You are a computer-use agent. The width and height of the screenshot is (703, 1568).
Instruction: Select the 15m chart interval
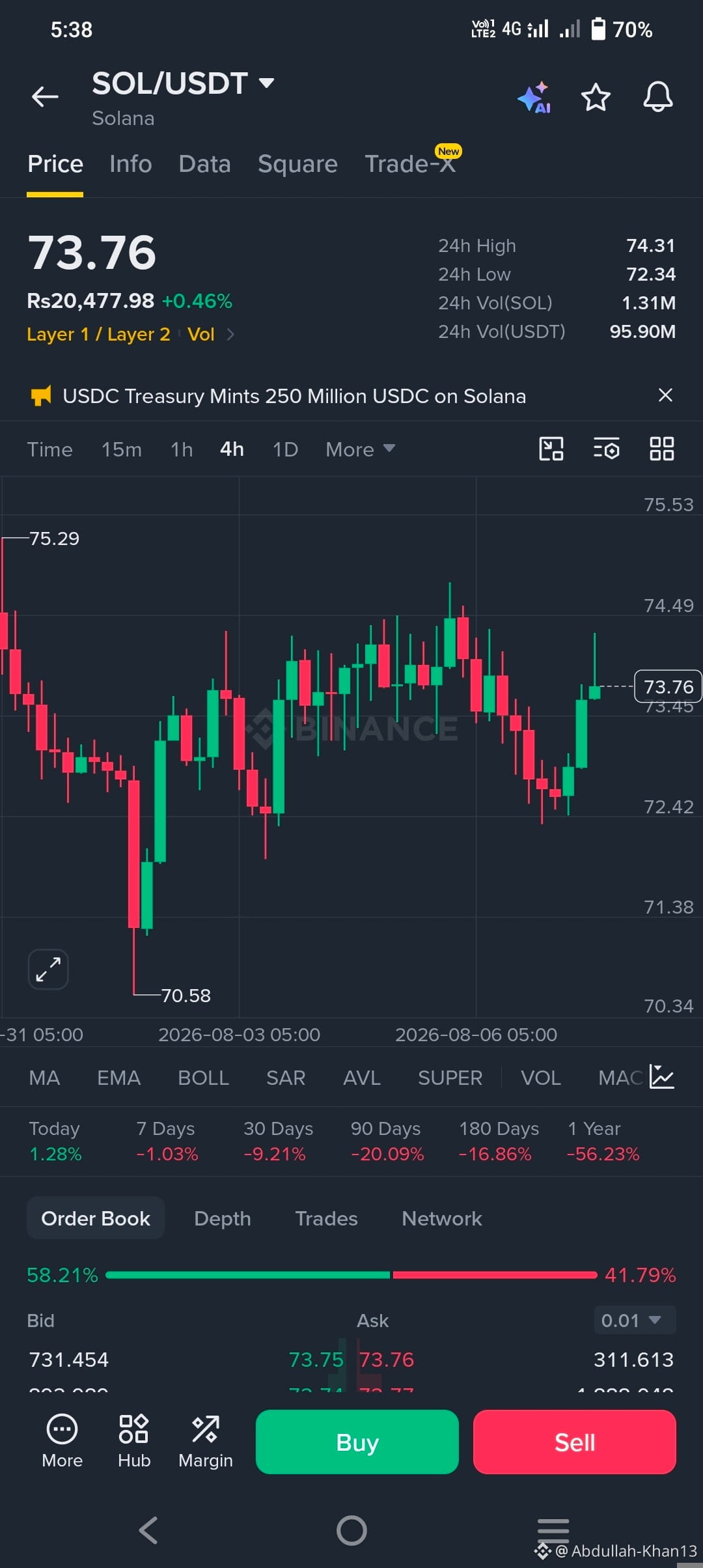(121, 449)
